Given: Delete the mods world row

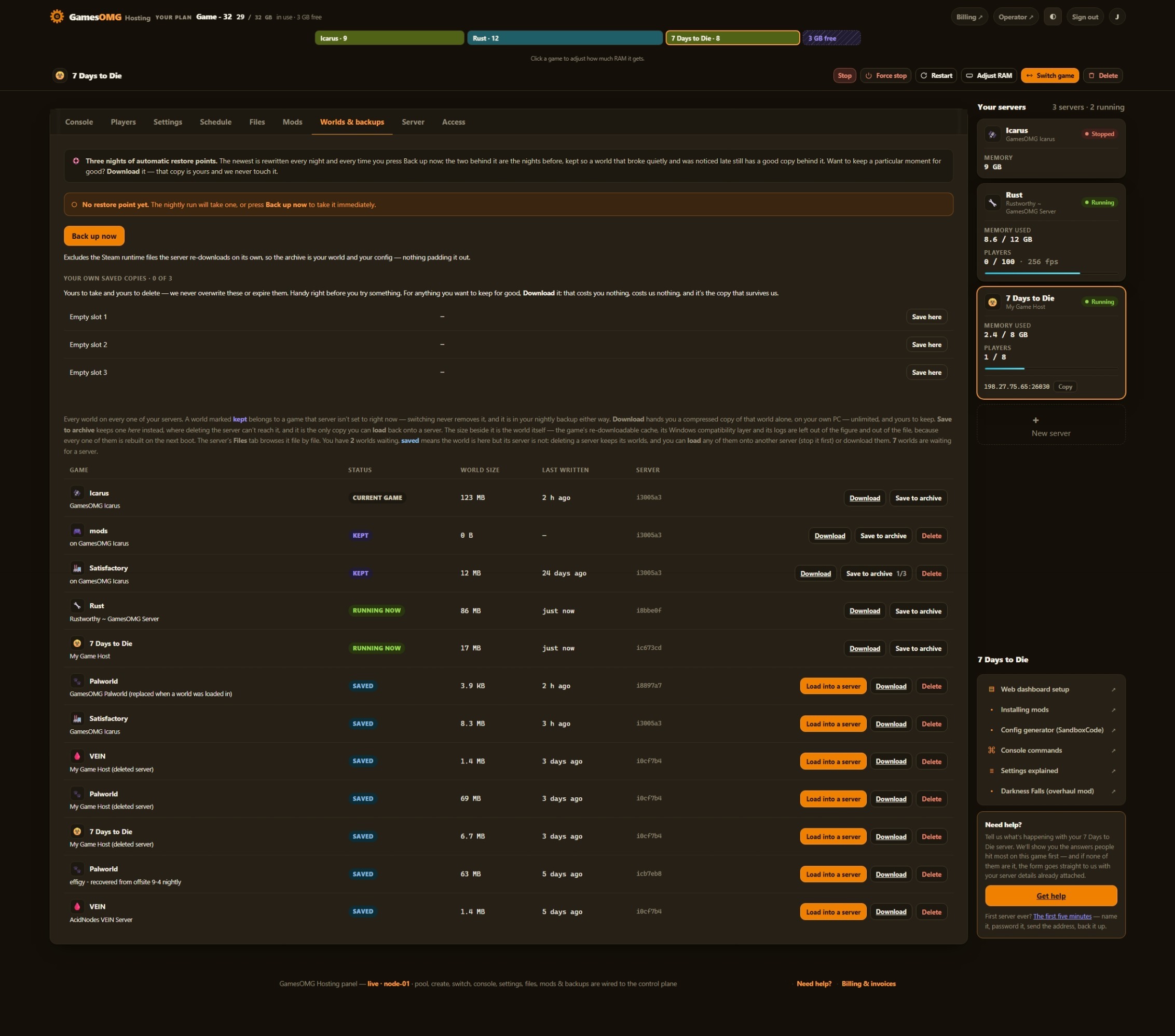Looking at the screenshot, I should 931,535.
